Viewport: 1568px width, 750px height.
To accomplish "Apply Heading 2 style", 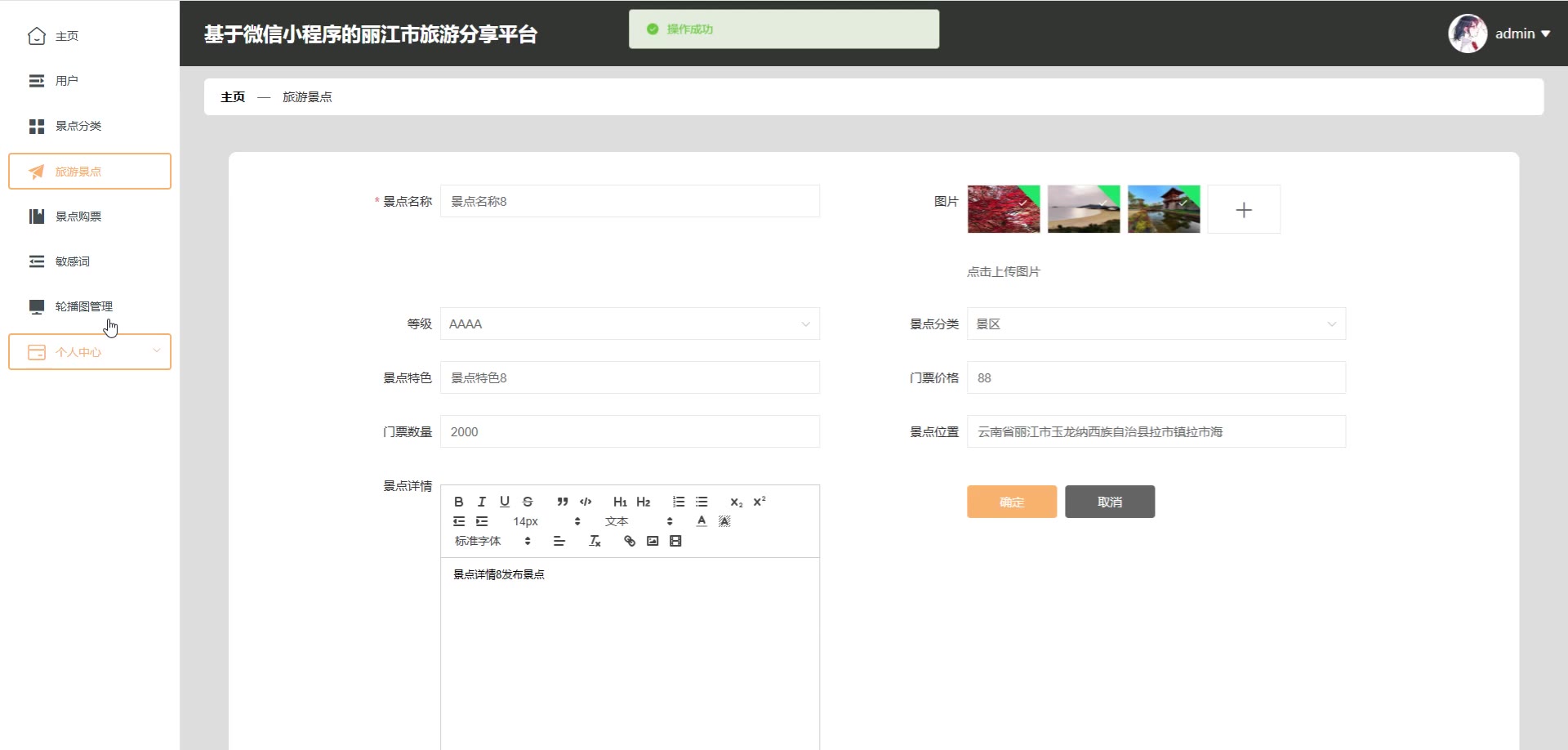I will (644, 502).
